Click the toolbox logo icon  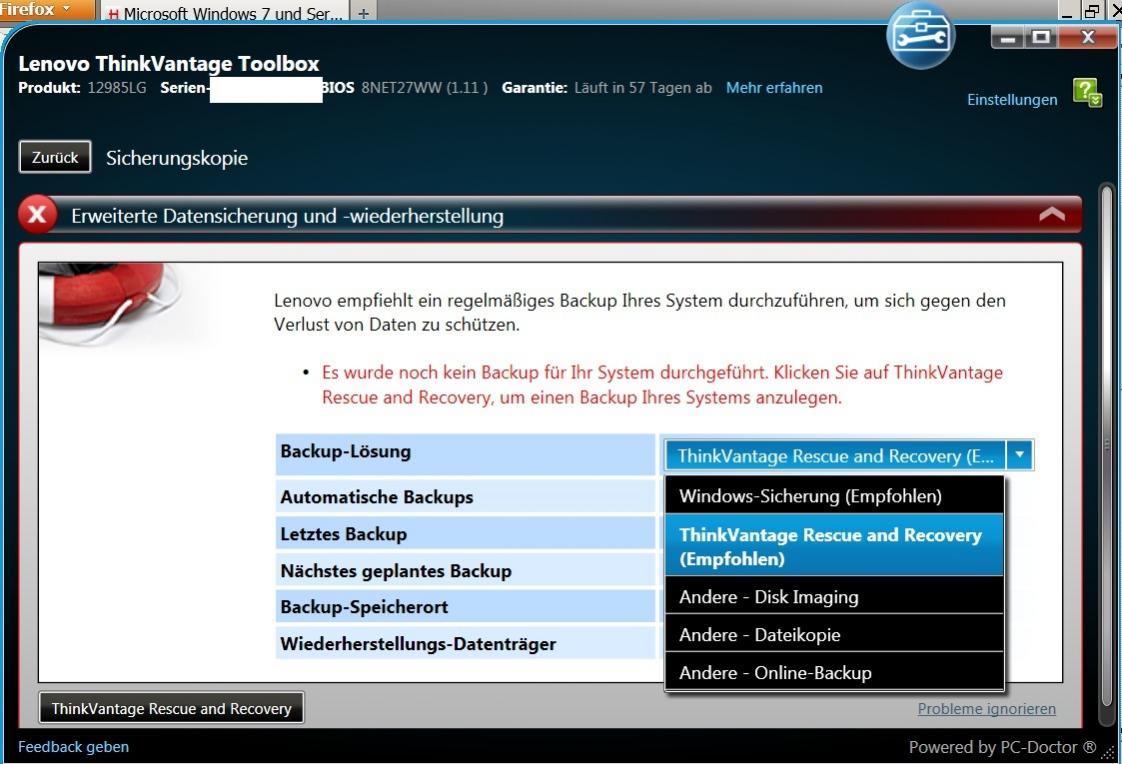coord(921,36)
